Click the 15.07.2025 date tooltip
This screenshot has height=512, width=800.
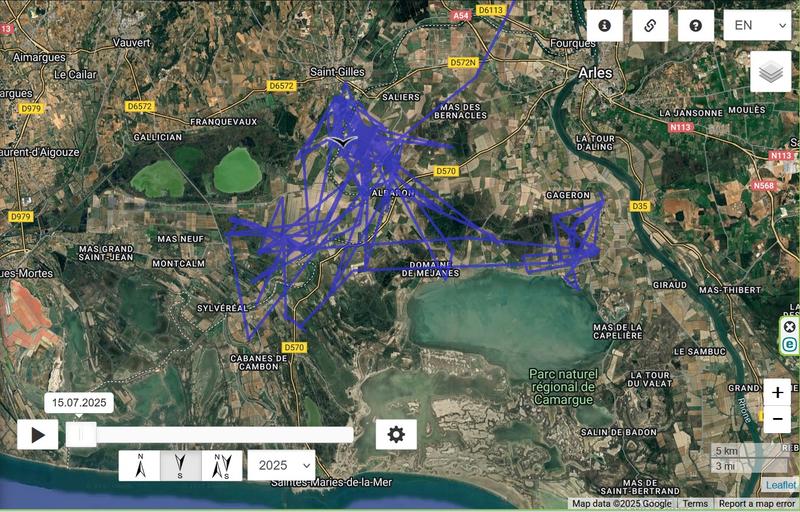79,403
